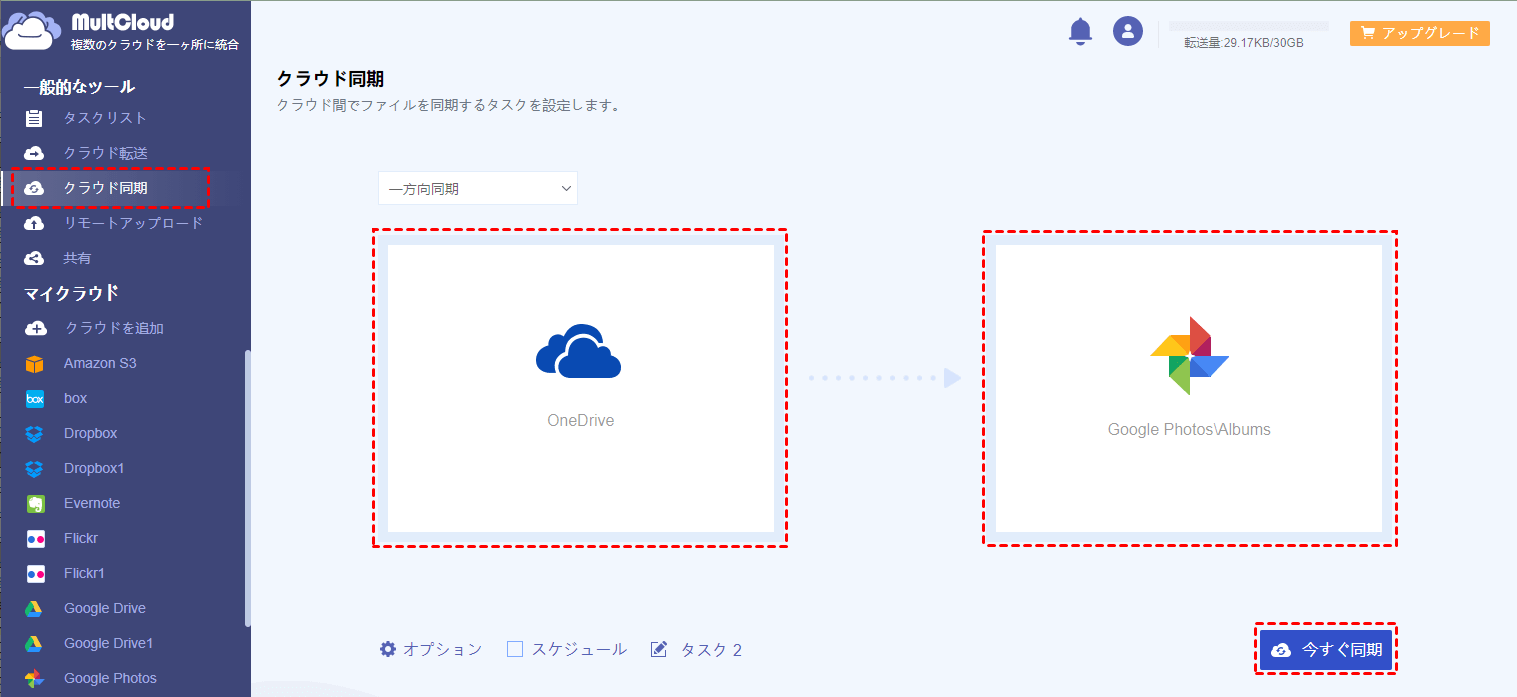Open タスクリスト in the sidebar
The height and width of the screenshot is (697, 1517).
point(105,118)
